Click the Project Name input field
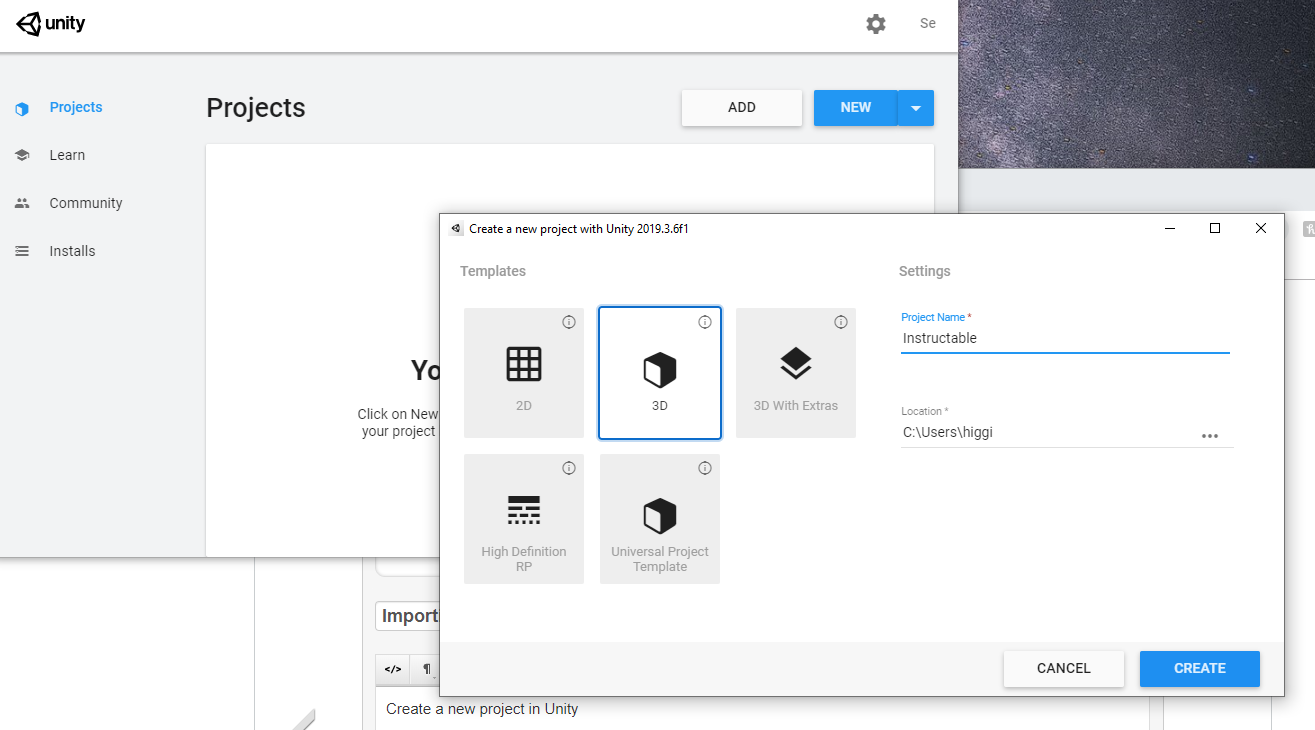Image resolution: width=1315 pixels, height=730 pixels. 1065,339
